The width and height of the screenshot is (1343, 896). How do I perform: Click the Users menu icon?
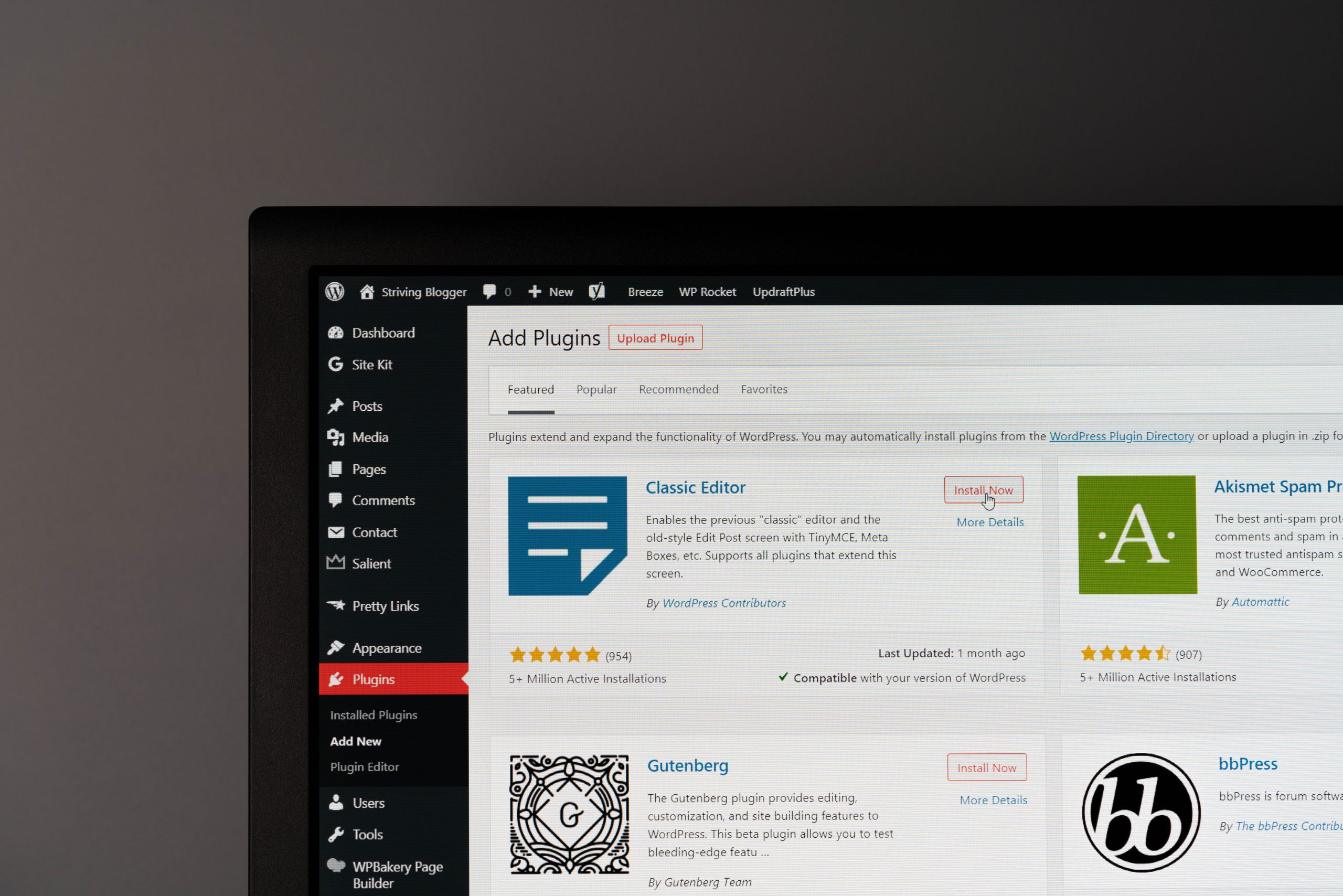[x=335, y=801]
